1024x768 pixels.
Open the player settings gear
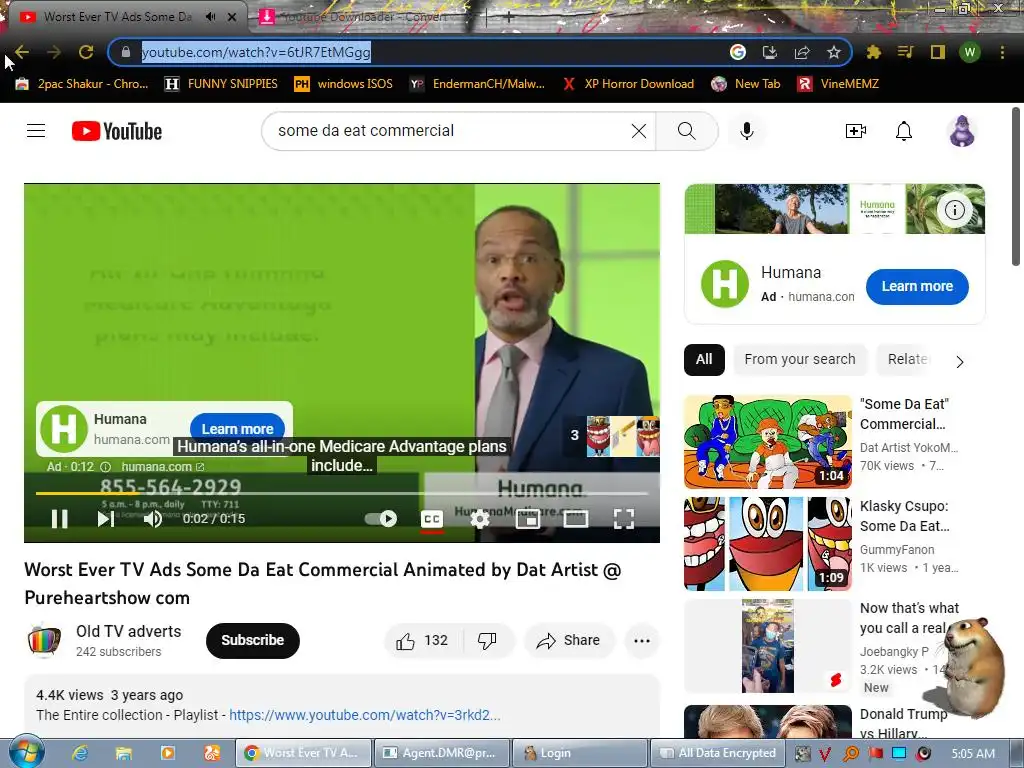[480, 519]
